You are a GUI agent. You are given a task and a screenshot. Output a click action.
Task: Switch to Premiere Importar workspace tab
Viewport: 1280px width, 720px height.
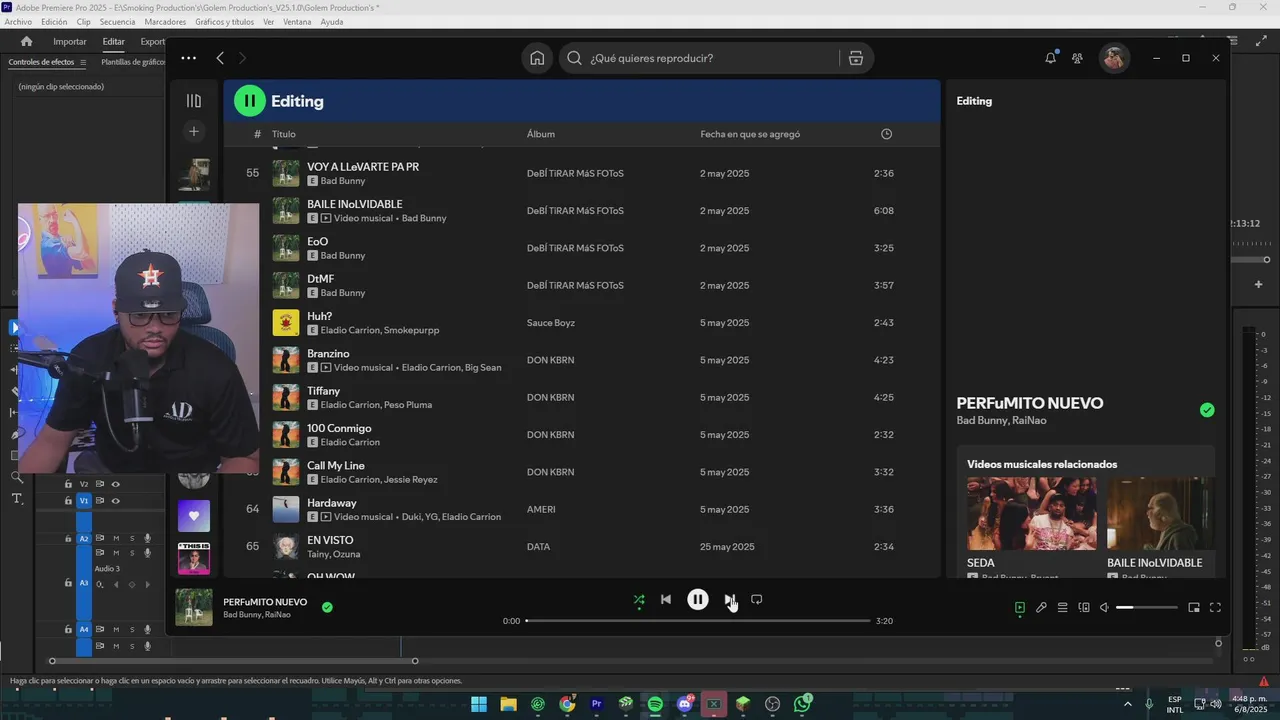70,42
